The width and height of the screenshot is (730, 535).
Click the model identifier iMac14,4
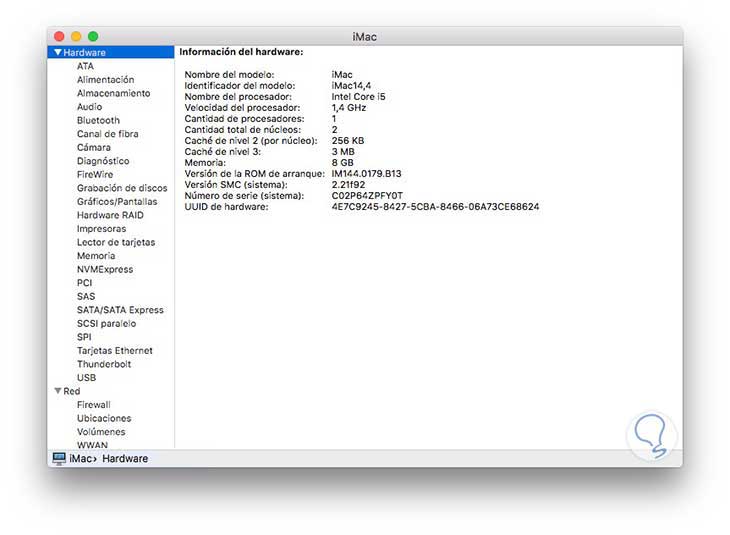[351, 85]
